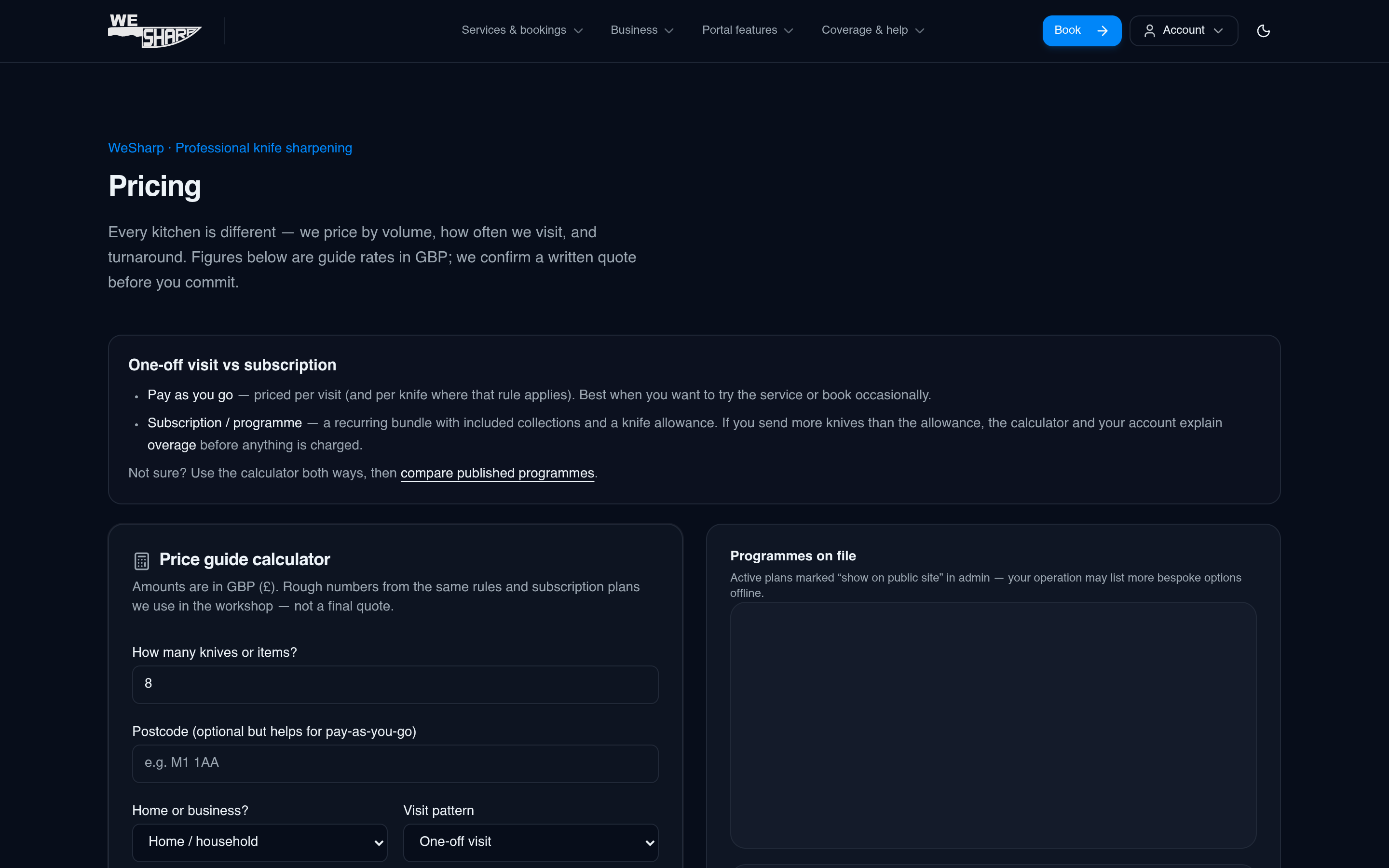The image size is (1389, 868).
Task: Open the Account dropdown
Action: (1184, 30)
